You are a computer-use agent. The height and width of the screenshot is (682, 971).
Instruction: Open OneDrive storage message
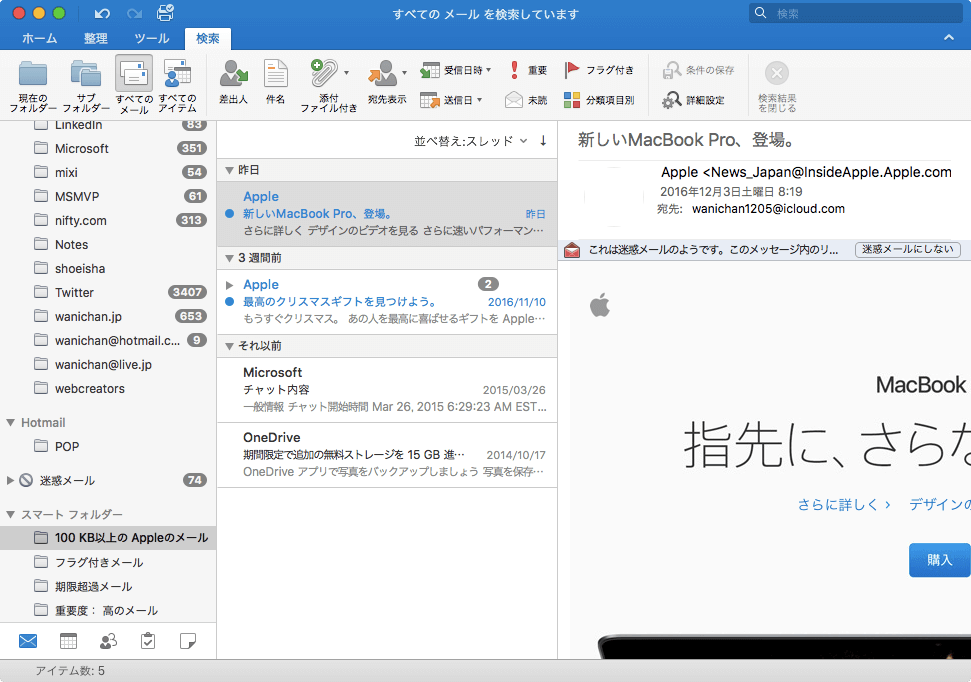point(387,455)
